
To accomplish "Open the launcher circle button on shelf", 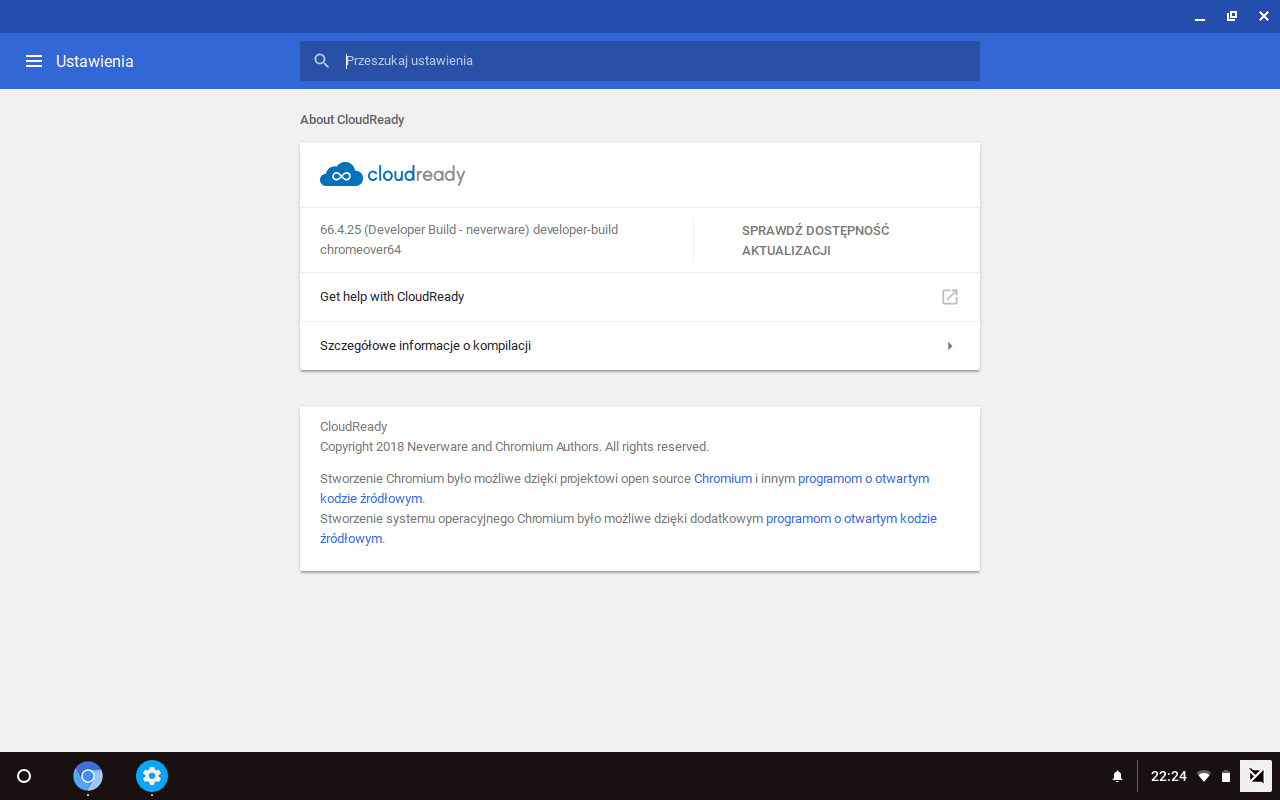I will pos(24,776).
